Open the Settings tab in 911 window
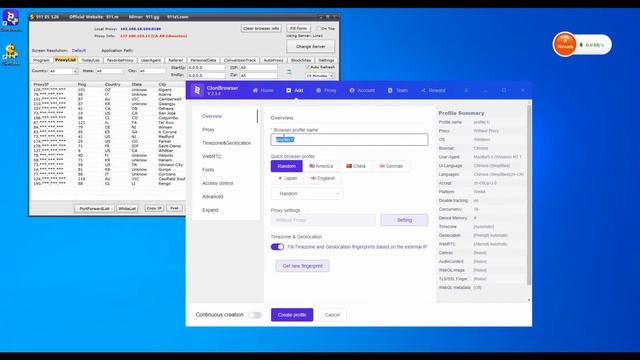The height and width of the screenshot is (360, 640). [x=326, y=60]
